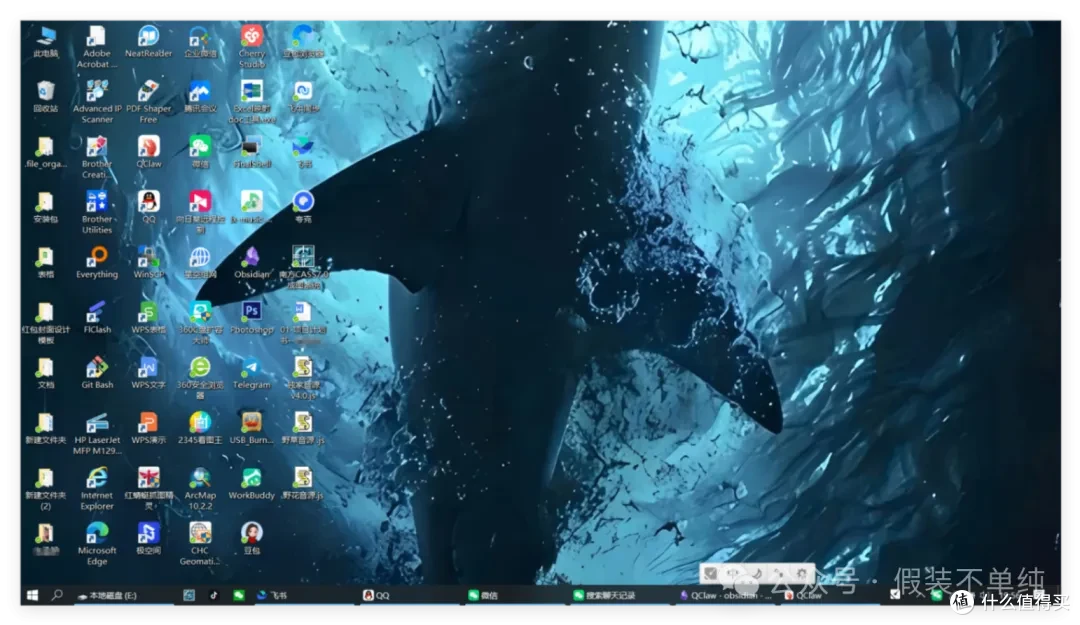This screenshot has width=1080, height=625.
Task: Open the 此电脑 This PC icon
Action: click(45, 41)
